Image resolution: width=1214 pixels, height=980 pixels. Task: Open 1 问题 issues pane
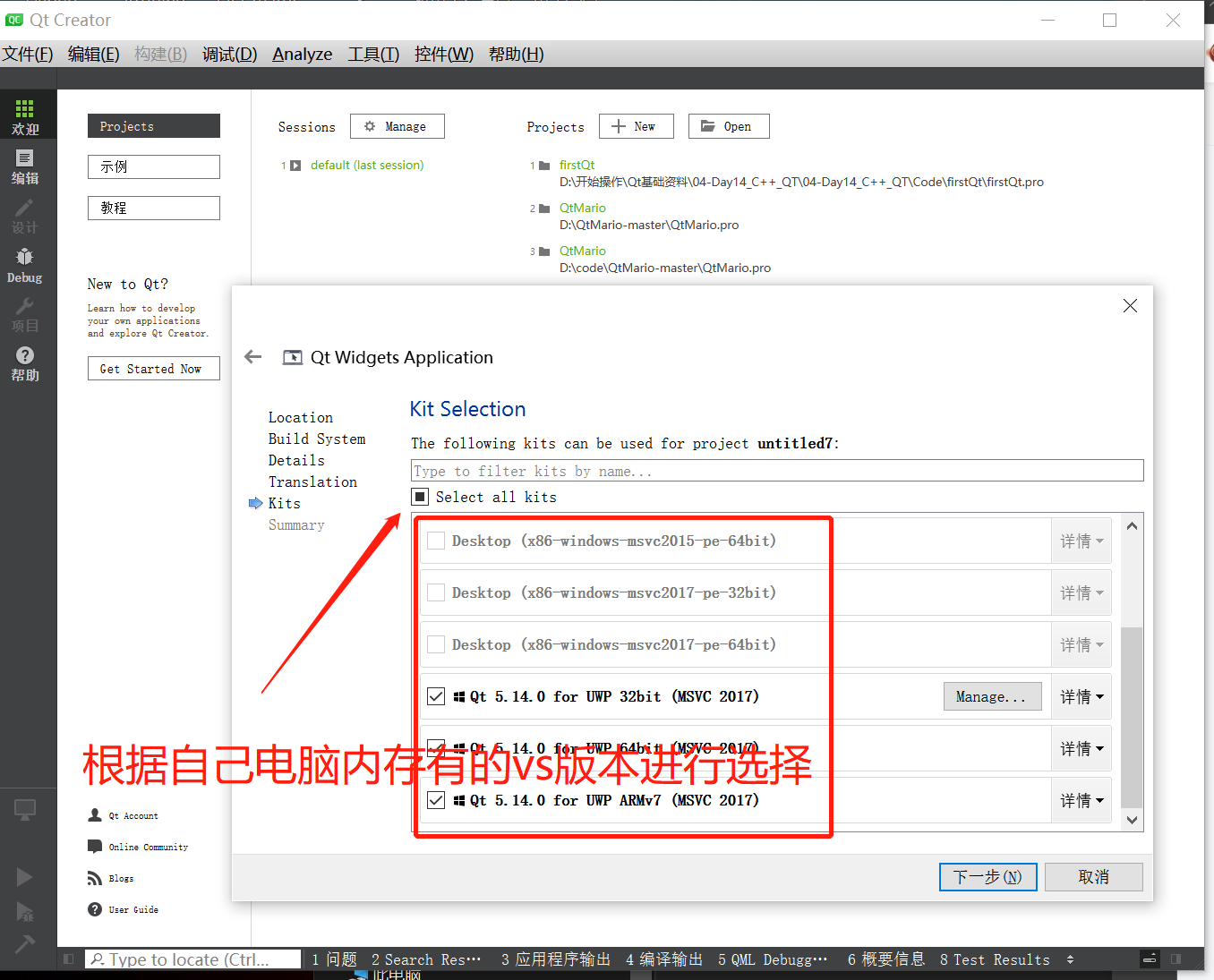coord(334,959)
